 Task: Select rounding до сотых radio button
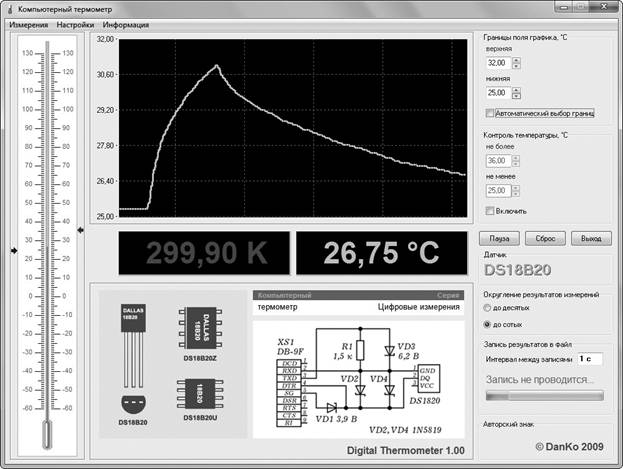(487, 325)
